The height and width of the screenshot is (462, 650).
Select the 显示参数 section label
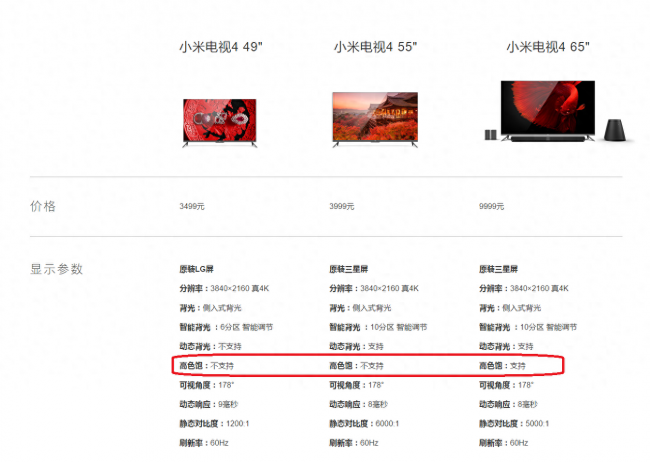(x=56, y=269)
